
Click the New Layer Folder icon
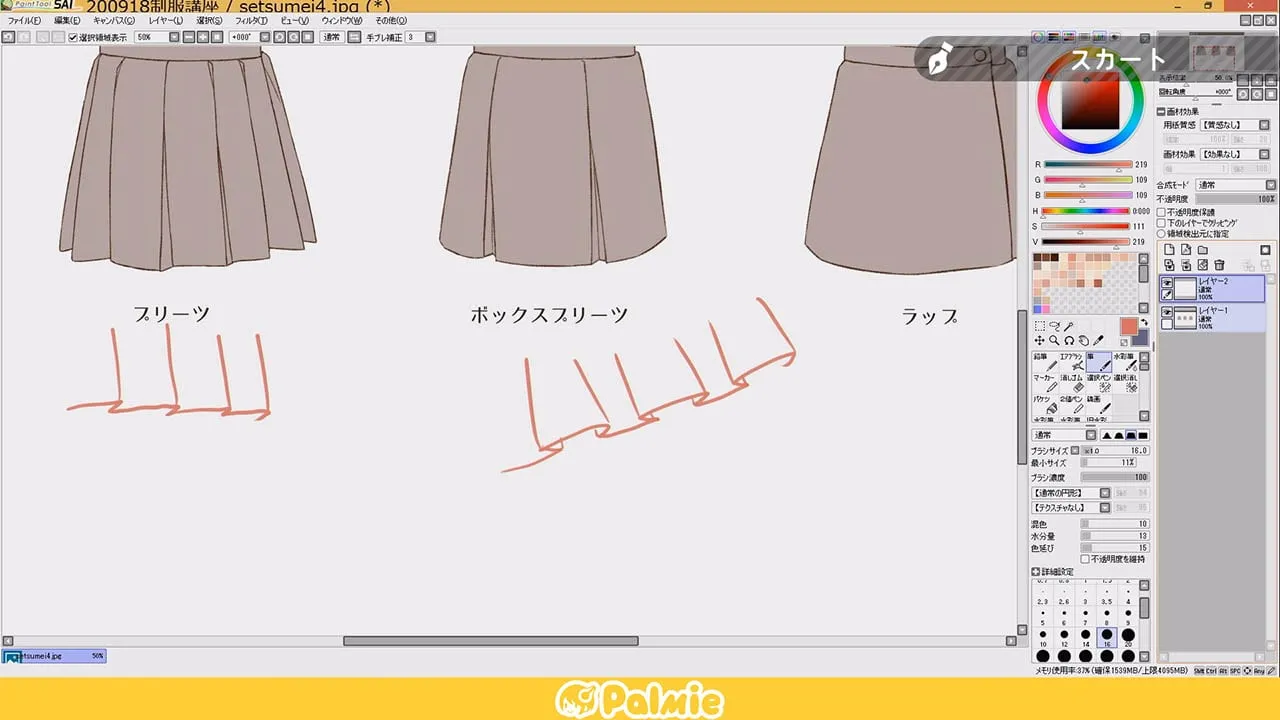[x=1204, y=250]
